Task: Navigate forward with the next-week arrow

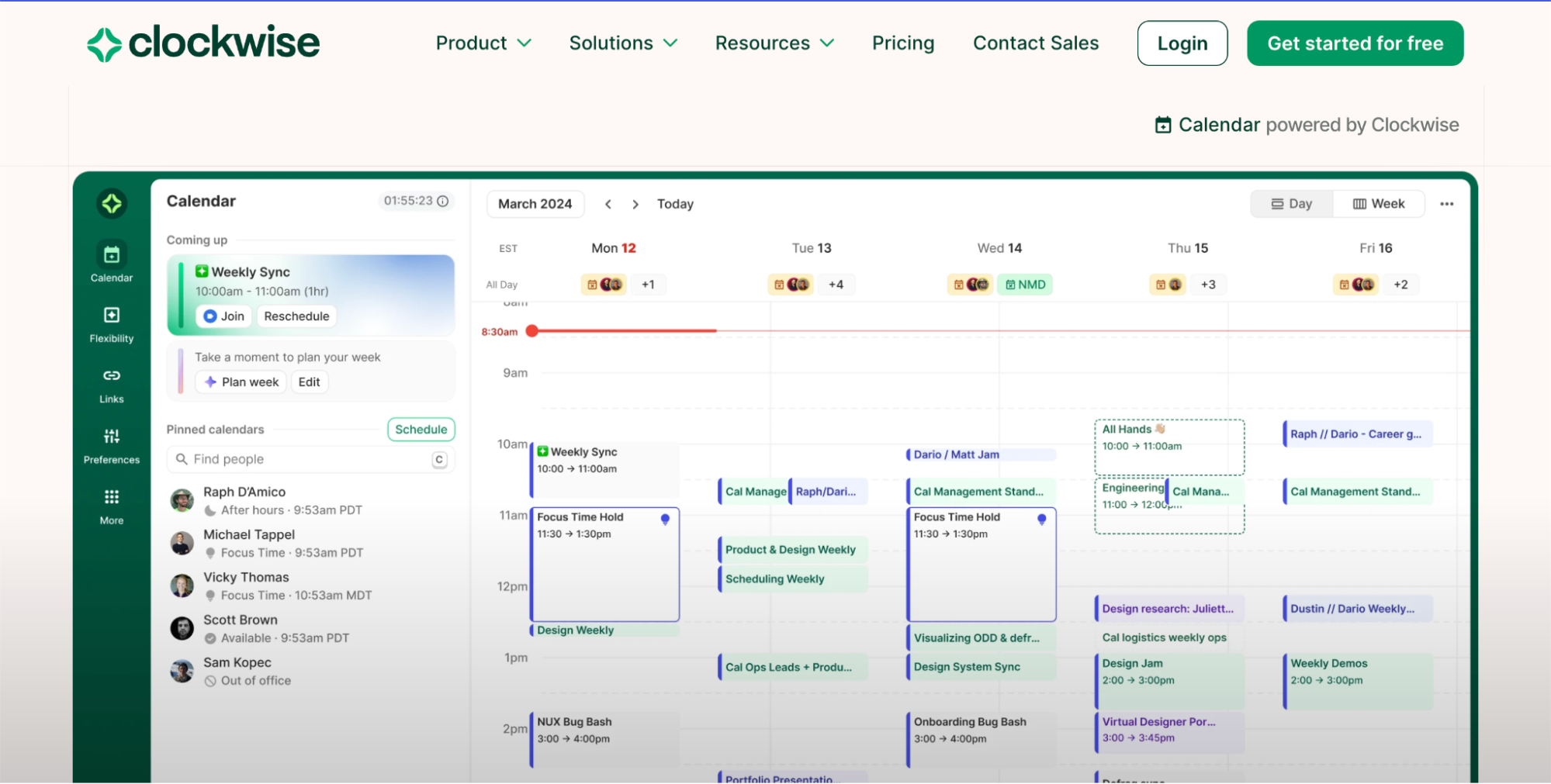Action: click(x=635, y=204)
